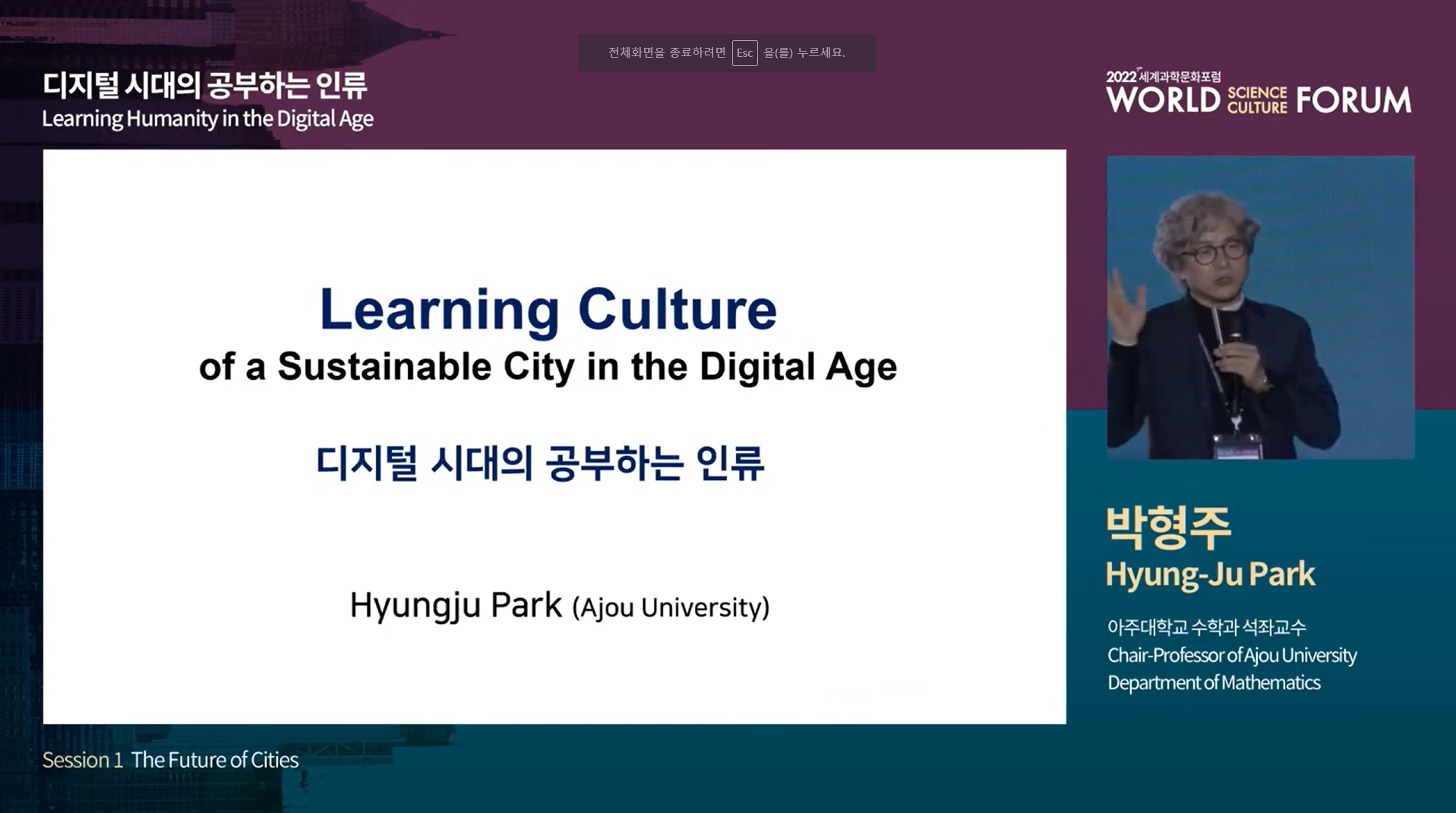Click the World Science Culture Forum logo
Screen dimensions: 1456x813
(1259, 92)
